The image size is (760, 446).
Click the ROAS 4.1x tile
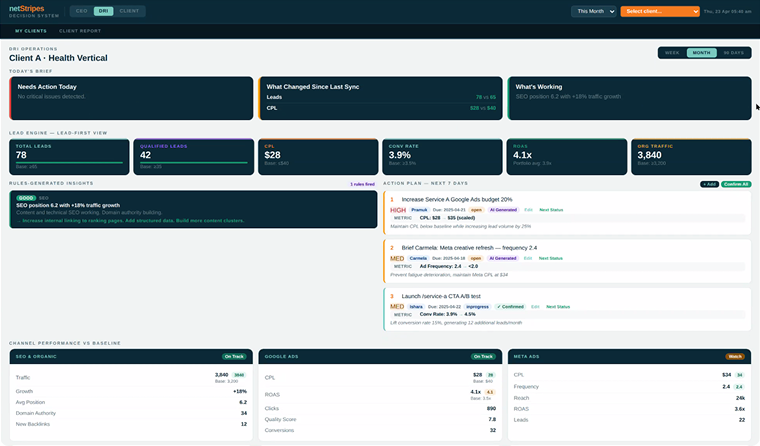[x=567, y=157]
